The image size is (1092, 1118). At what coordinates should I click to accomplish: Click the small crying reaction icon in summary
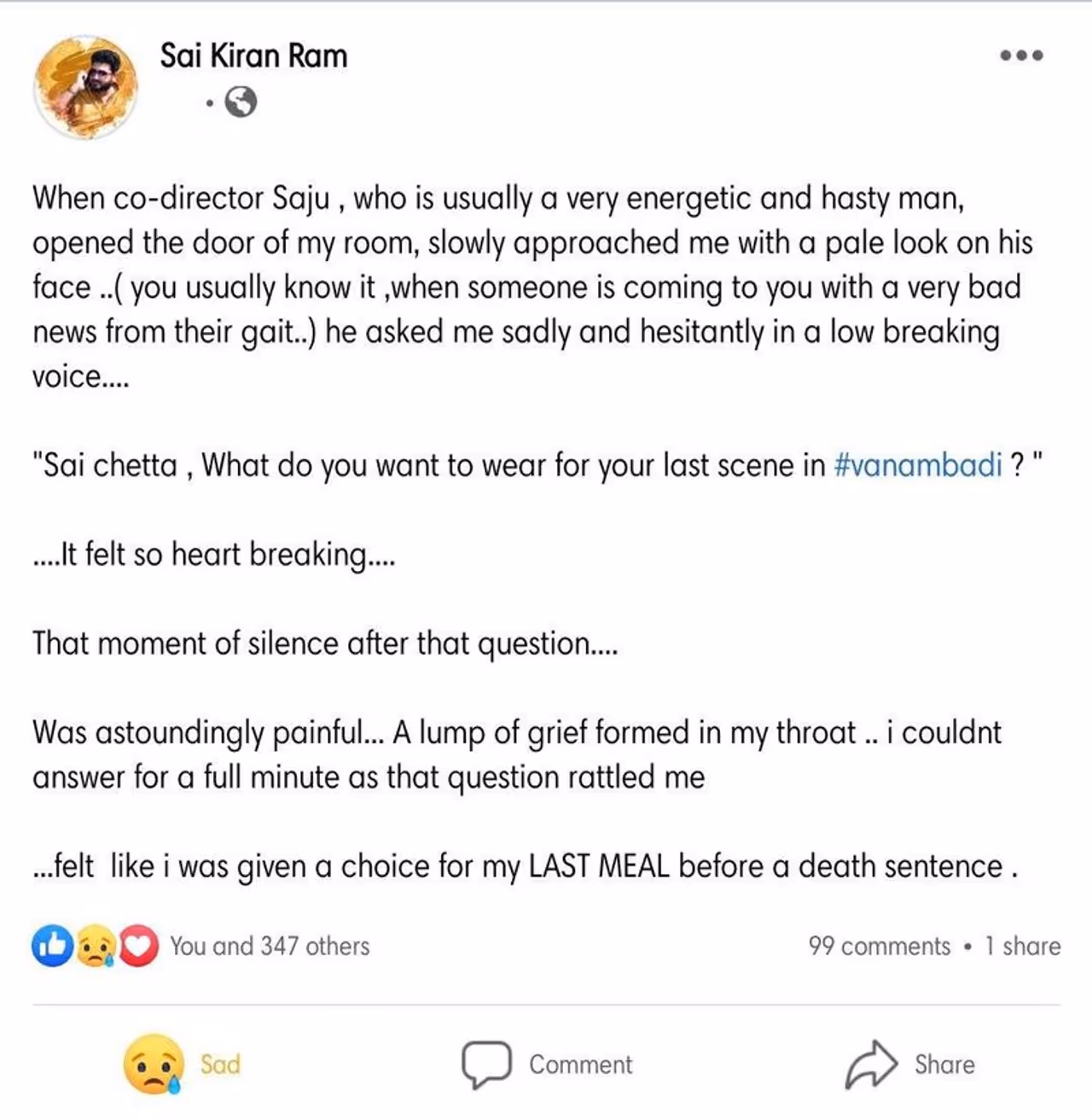(96, 946)
